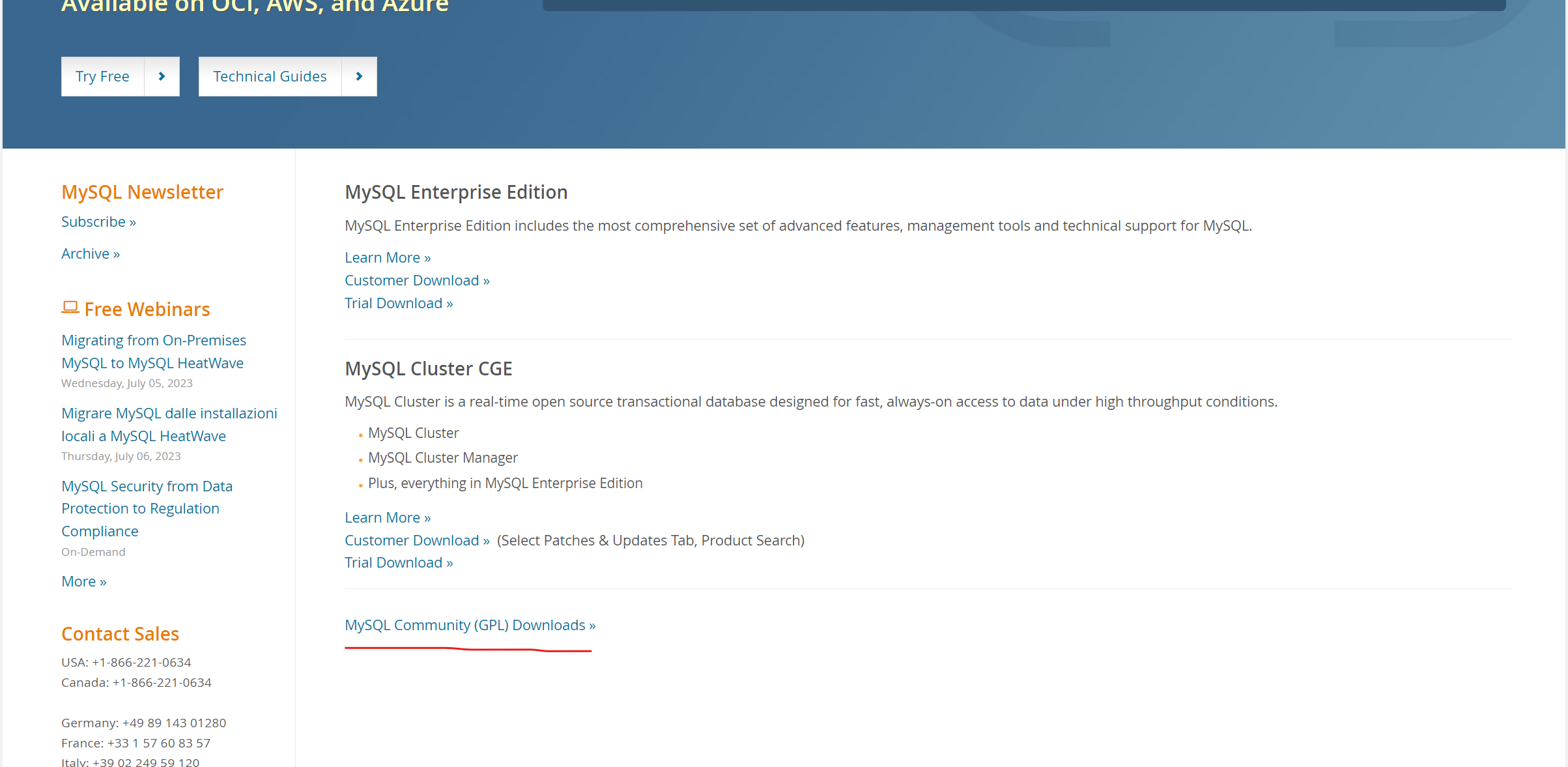Open the Technical Guides button

pyautogui.click(x=270, y=76)
